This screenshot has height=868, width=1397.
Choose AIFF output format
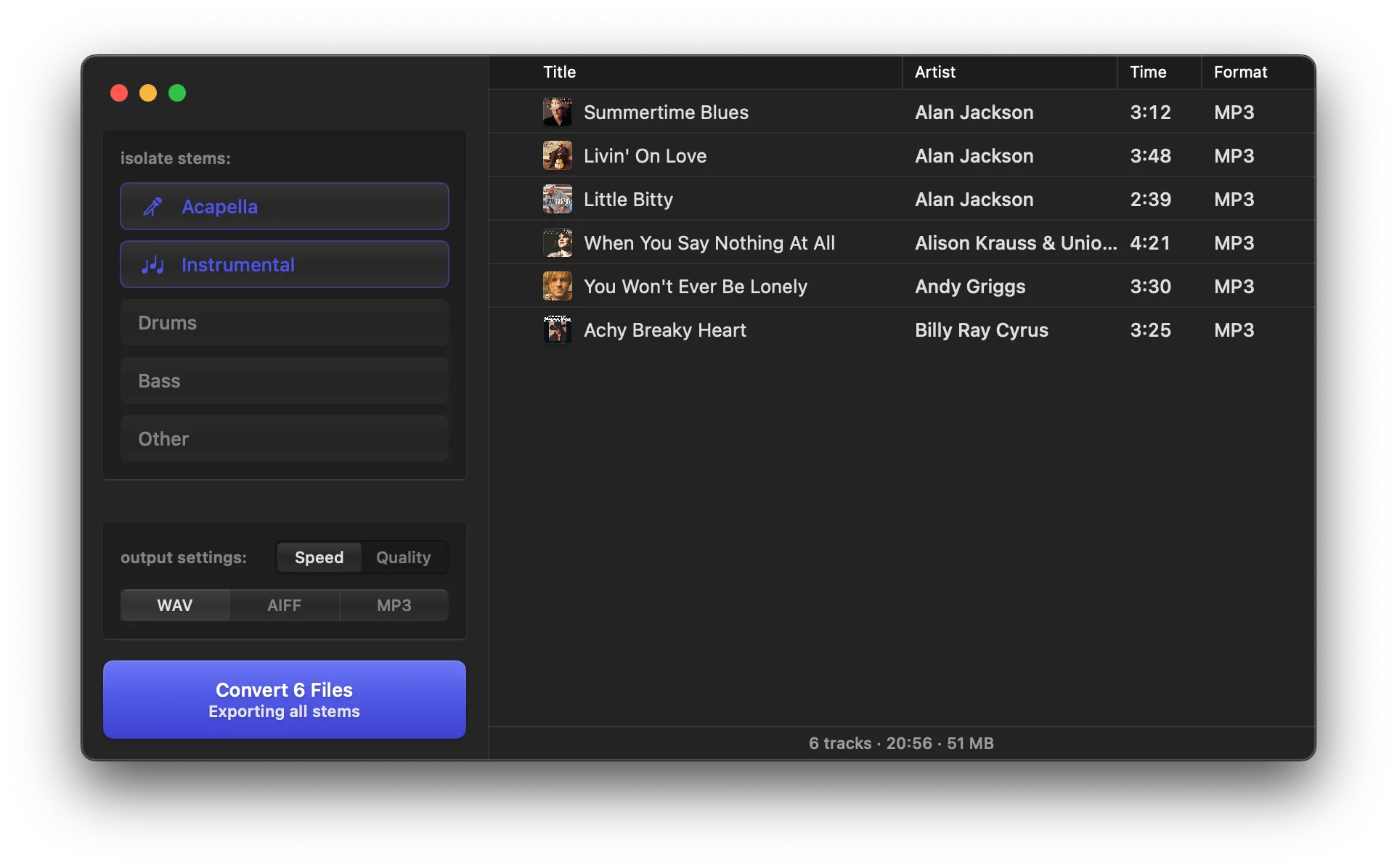pyautogui.click(x=285, y=605)
